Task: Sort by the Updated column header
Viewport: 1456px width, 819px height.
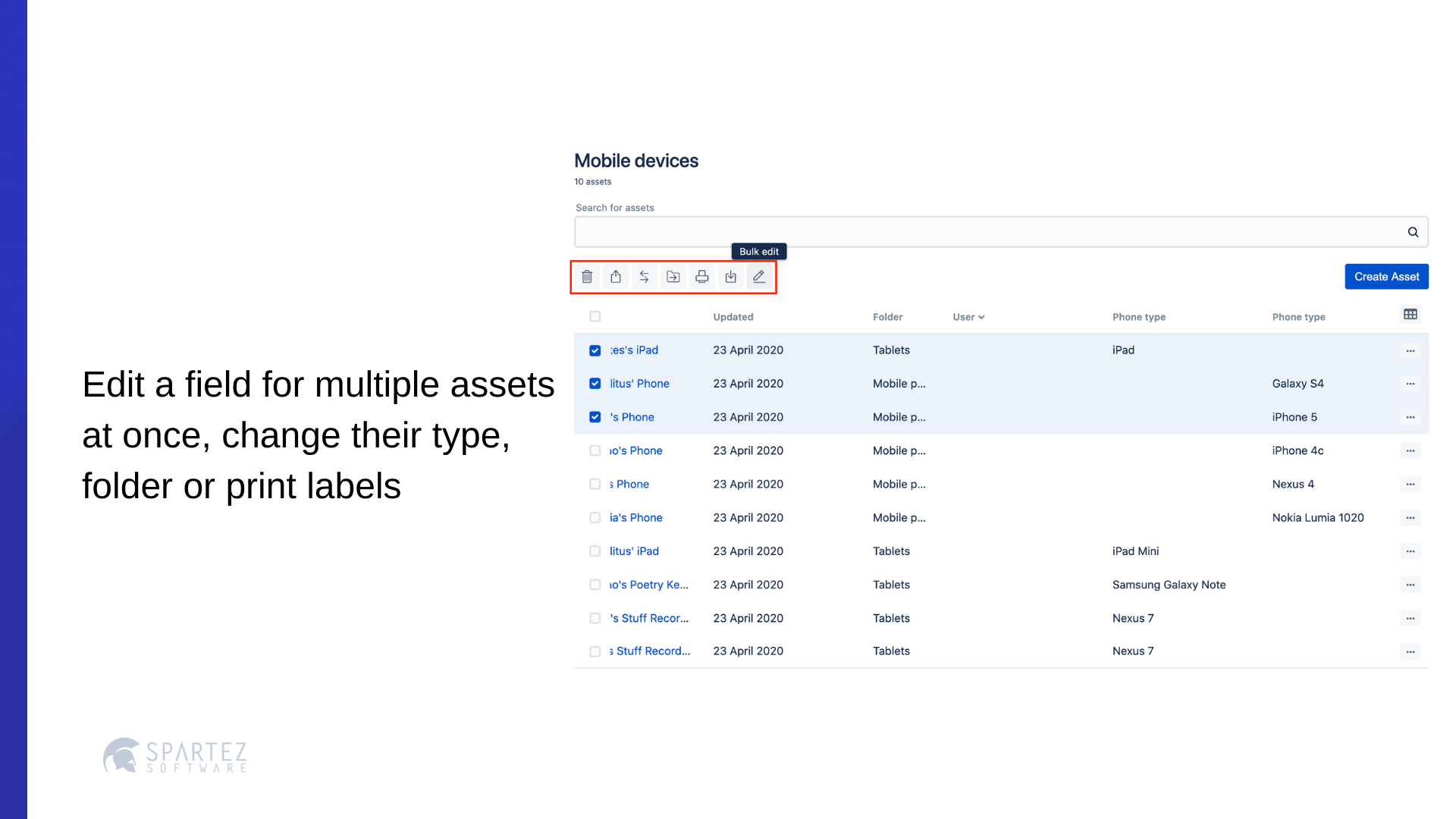Action: [733, 317]
